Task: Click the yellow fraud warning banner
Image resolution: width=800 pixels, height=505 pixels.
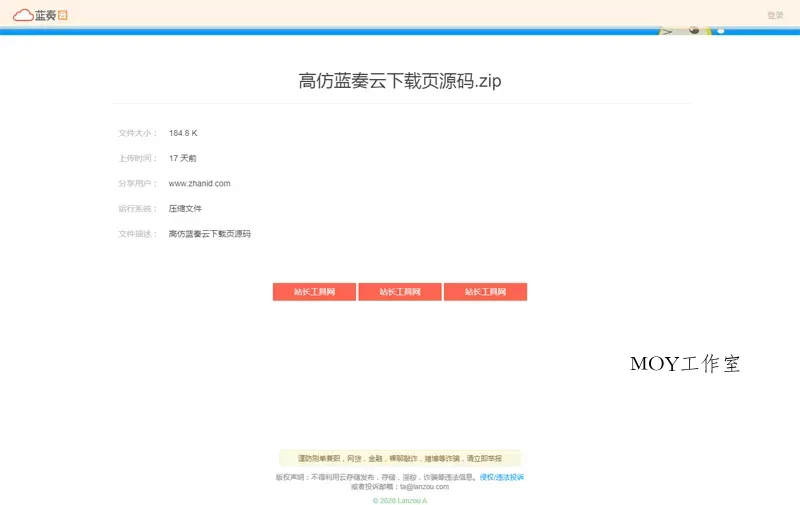Action: (x=400, y=458)
